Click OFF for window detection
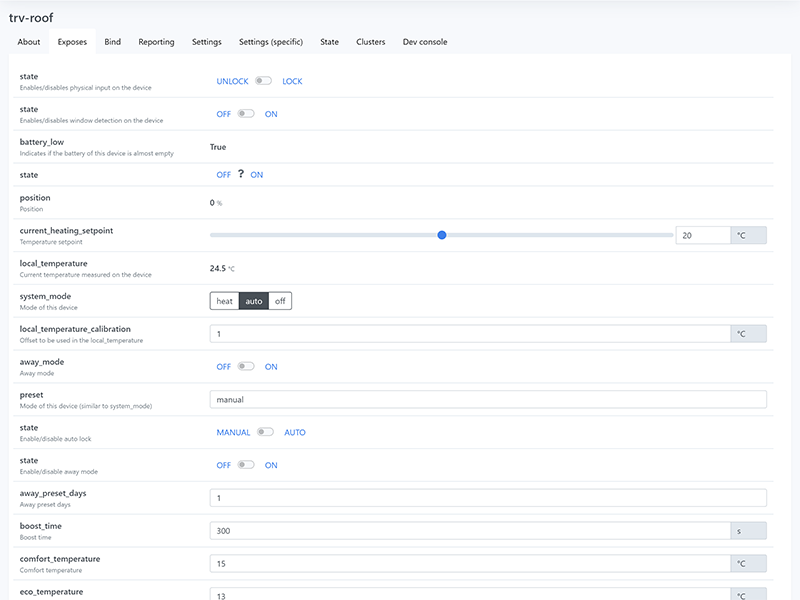The width and height of the screenshot is (800, 600). [223, 114]
